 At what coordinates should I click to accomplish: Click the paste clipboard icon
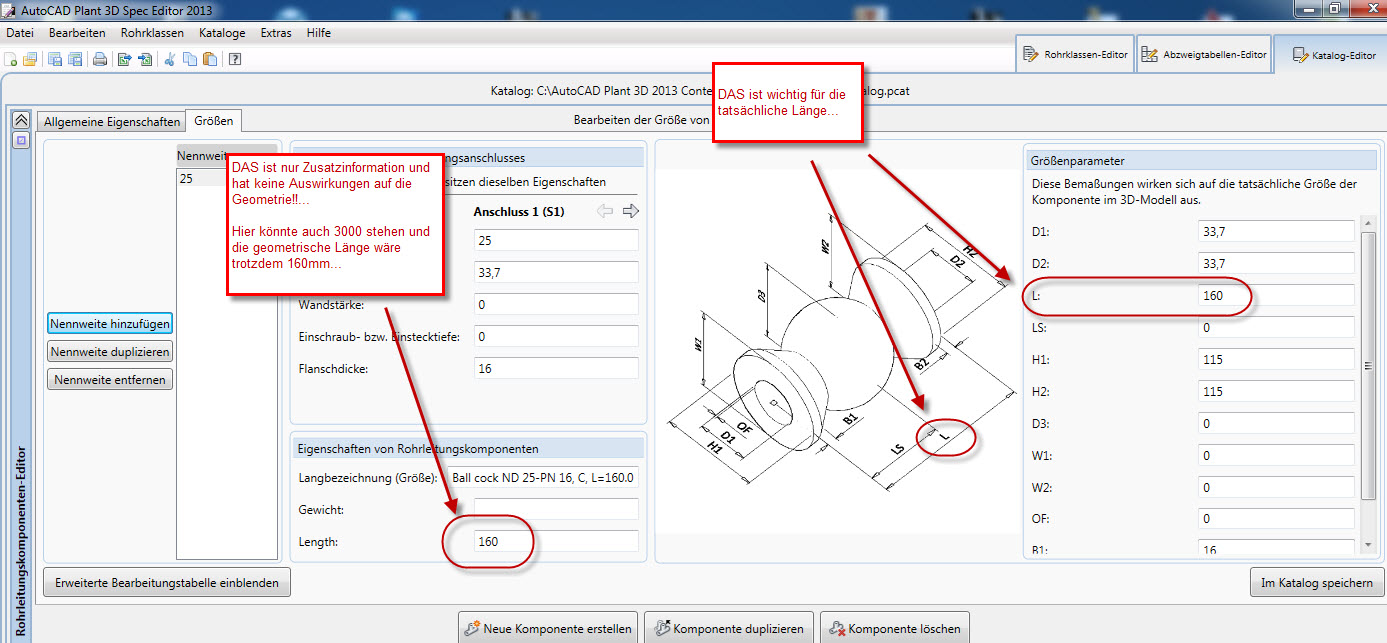[209, 59]
